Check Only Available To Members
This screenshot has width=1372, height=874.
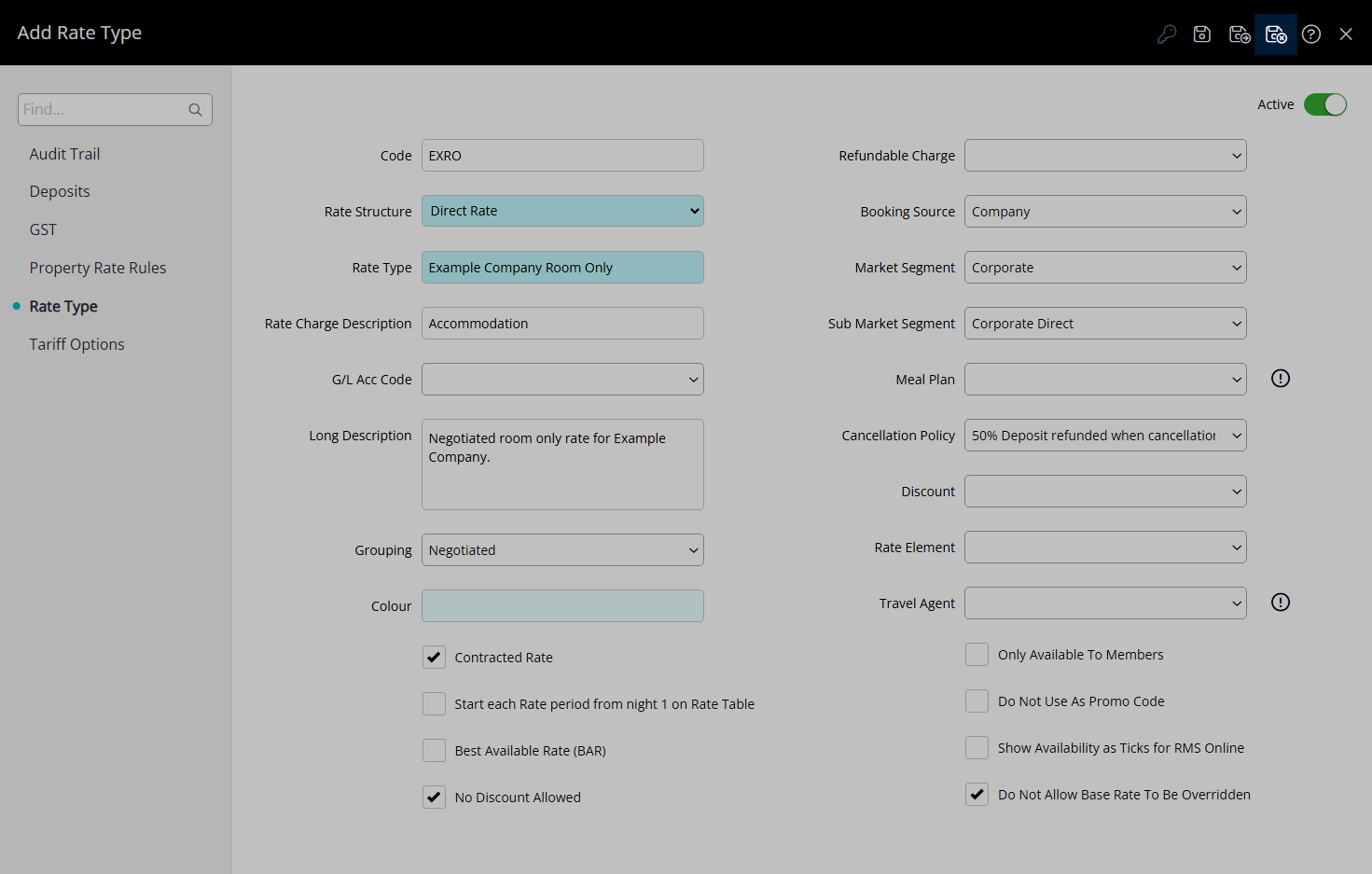(x=977, y=655)
